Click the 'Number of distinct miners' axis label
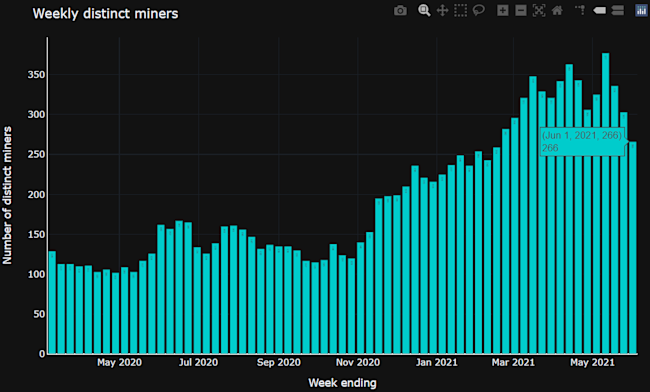Viewport: 650px width, 392px height. tap(7, 195)
